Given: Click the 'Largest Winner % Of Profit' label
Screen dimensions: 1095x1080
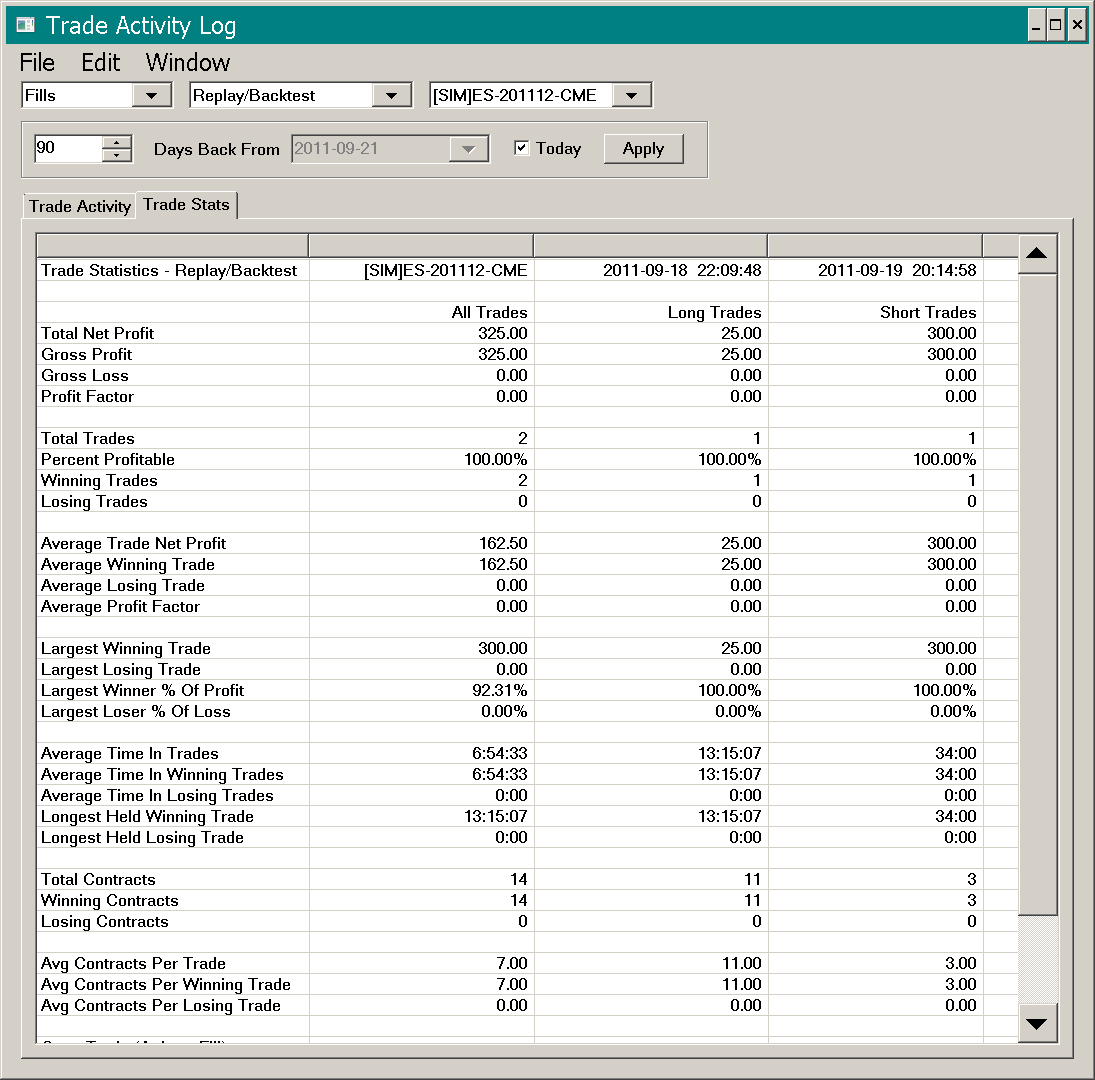Looking at the screenshot, I should [x=142, y=690].
